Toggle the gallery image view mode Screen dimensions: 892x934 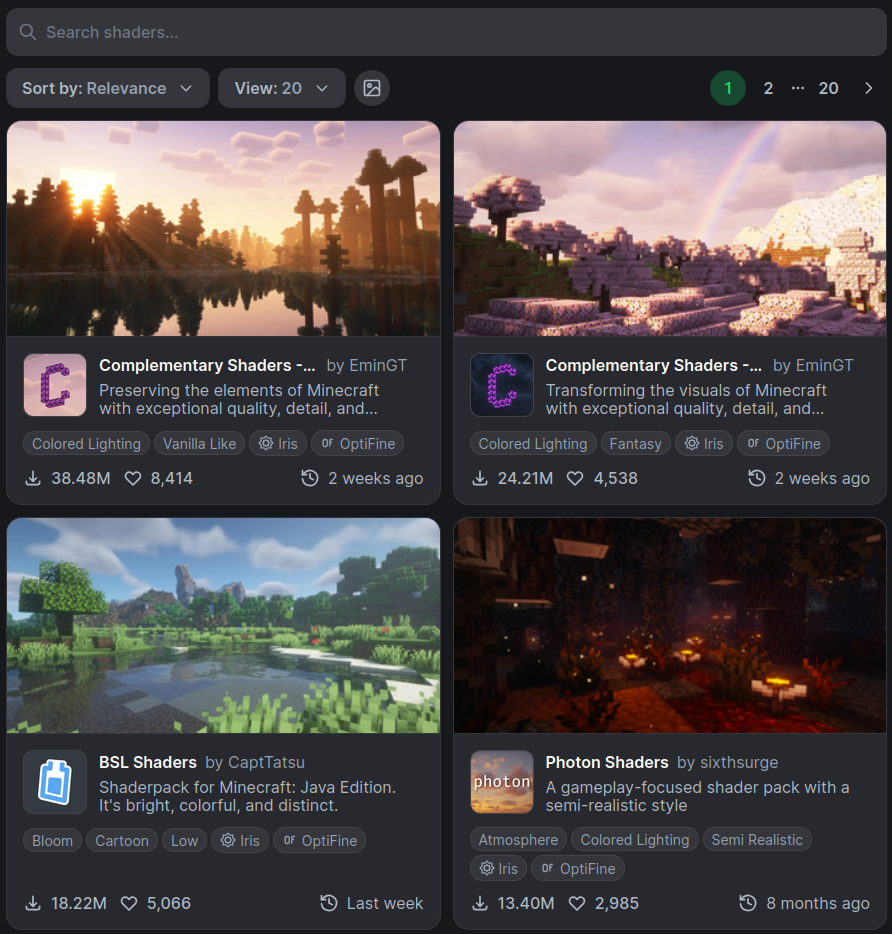(370, 88)
